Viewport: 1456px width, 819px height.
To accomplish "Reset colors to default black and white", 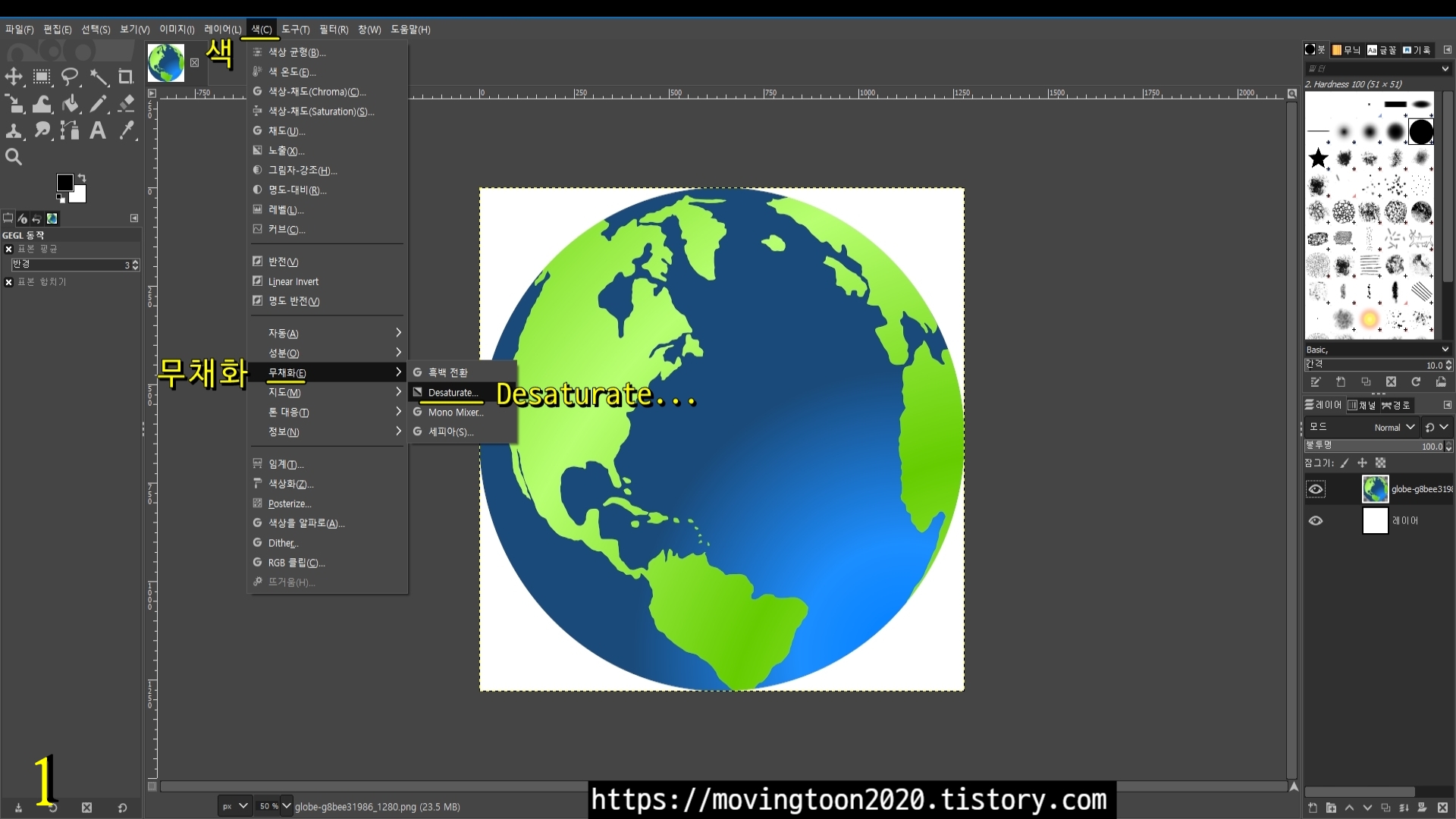I will tap(61, 198).
